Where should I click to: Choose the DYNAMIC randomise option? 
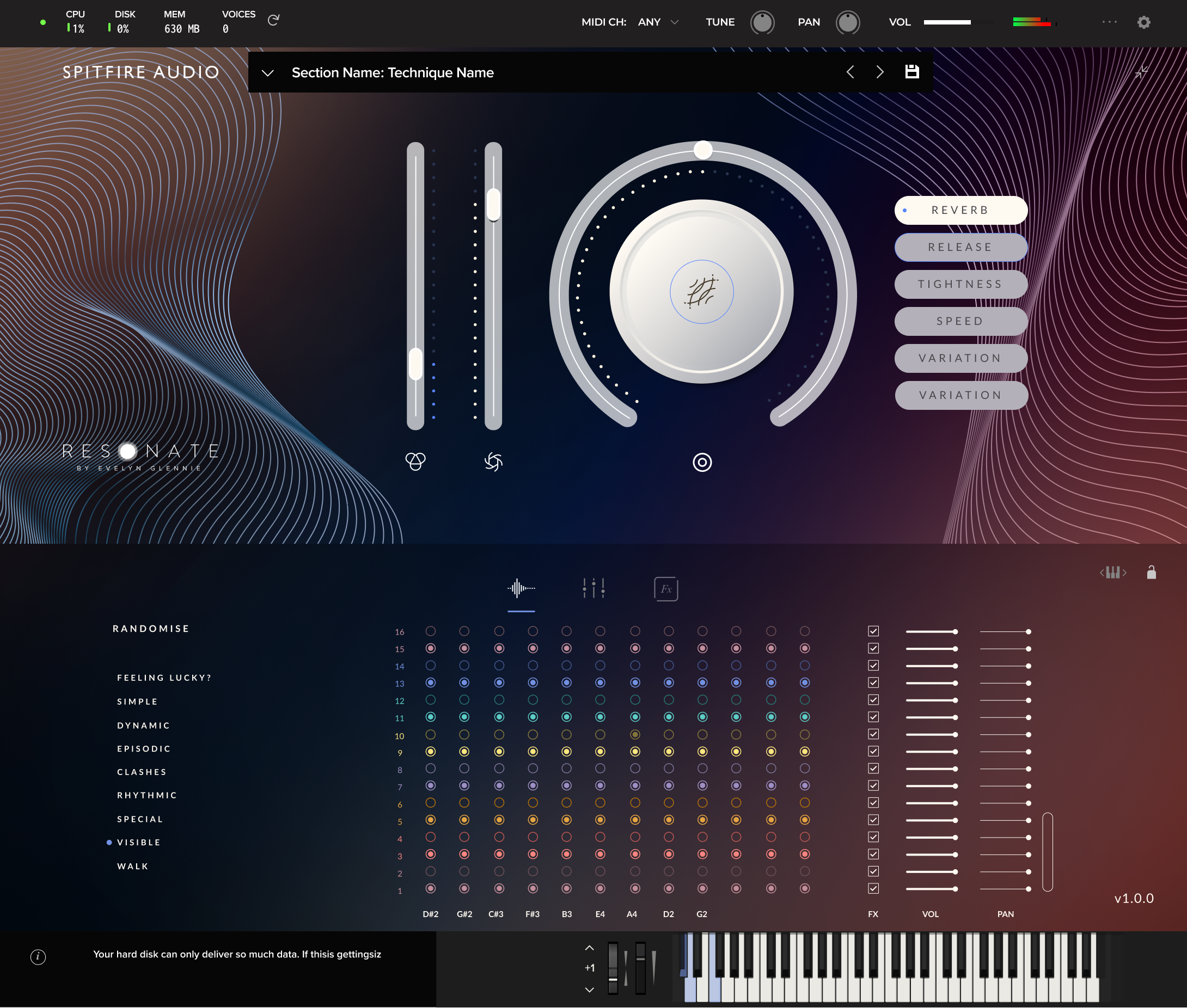click(143, 726)
